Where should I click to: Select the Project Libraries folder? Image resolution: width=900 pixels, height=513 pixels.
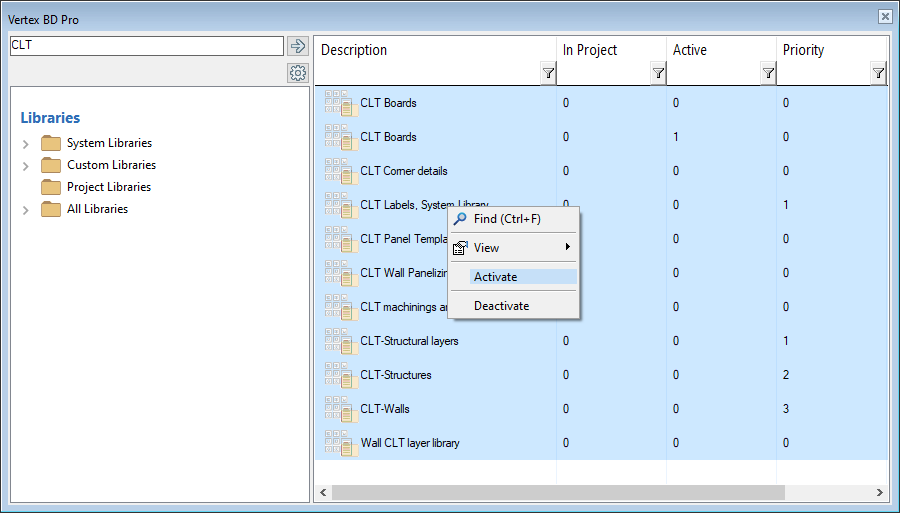click(x=108, y=187)
